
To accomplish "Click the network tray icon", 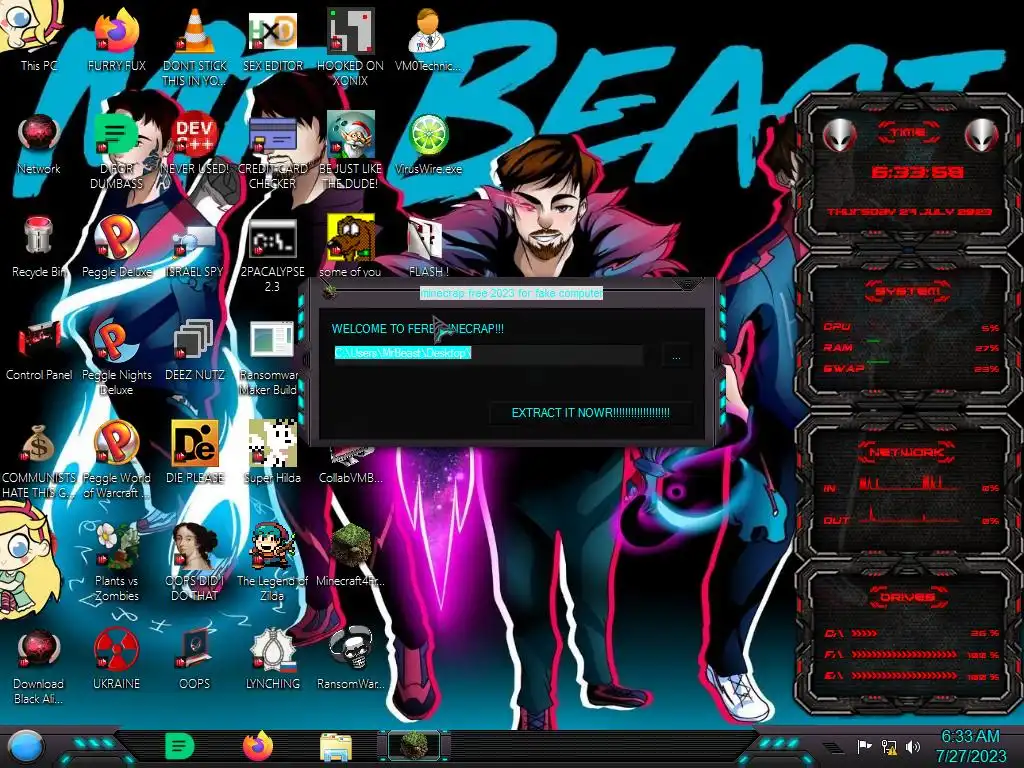I will click(x=888, y=746).
